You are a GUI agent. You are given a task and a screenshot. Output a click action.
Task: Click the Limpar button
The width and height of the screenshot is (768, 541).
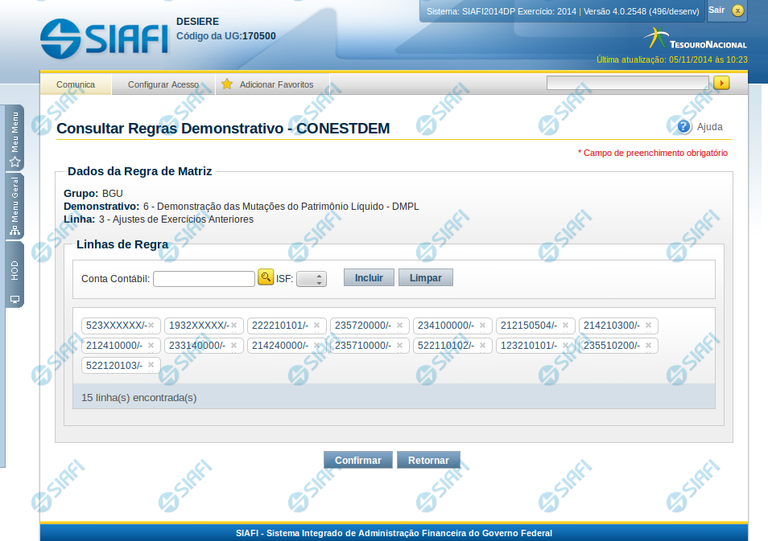[x=425, y=278]
